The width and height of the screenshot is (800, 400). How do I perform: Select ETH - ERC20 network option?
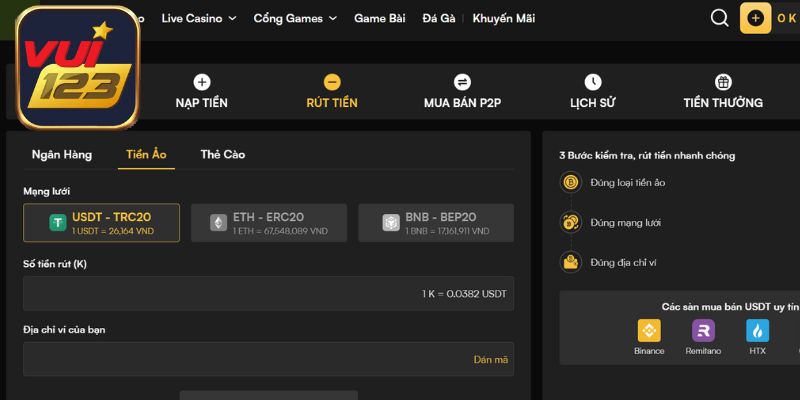[x=268, y=222]
